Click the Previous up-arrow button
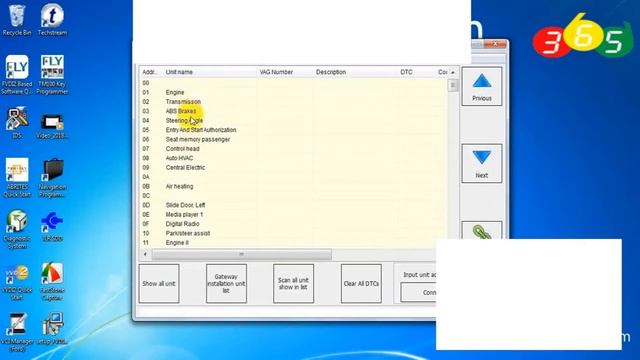This screenshot has width=640, height=360. click(482, 87)
